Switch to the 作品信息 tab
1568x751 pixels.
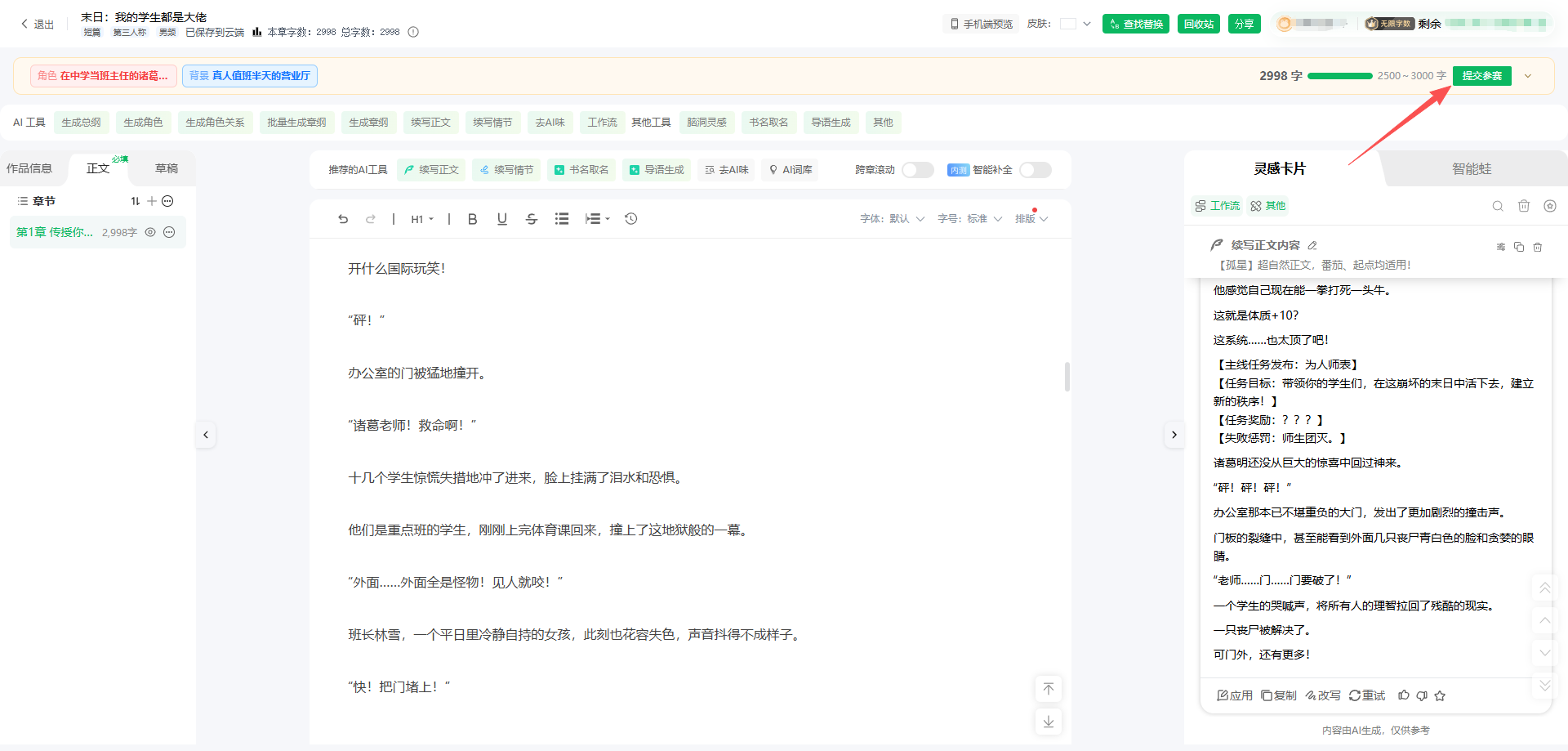(29, 168)
